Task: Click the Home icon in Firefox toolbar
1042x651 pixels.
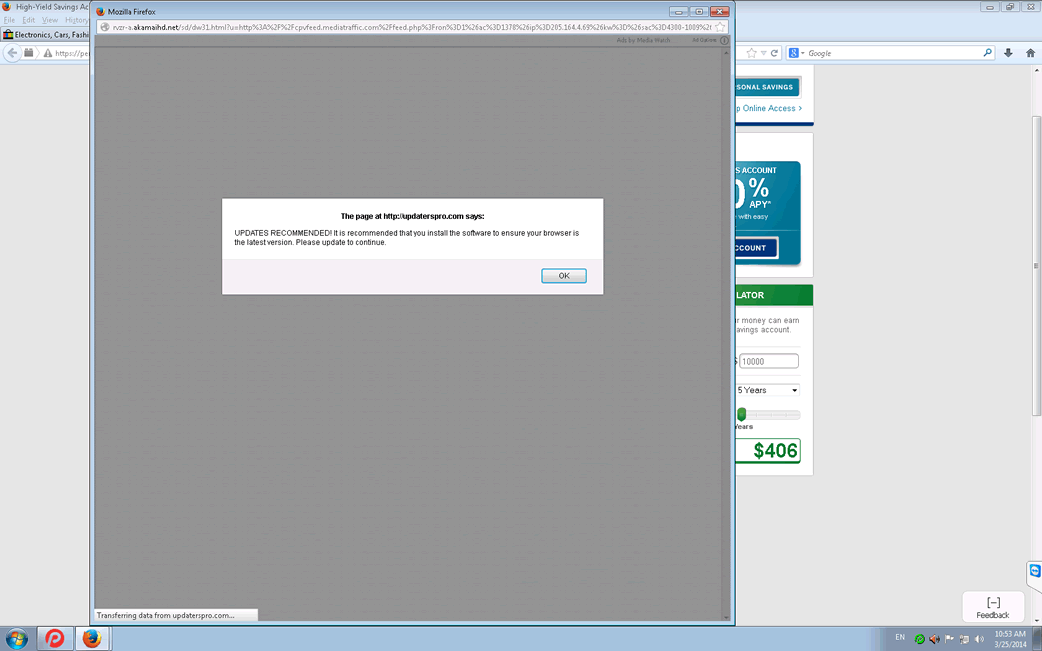Action: point(1030,53)
